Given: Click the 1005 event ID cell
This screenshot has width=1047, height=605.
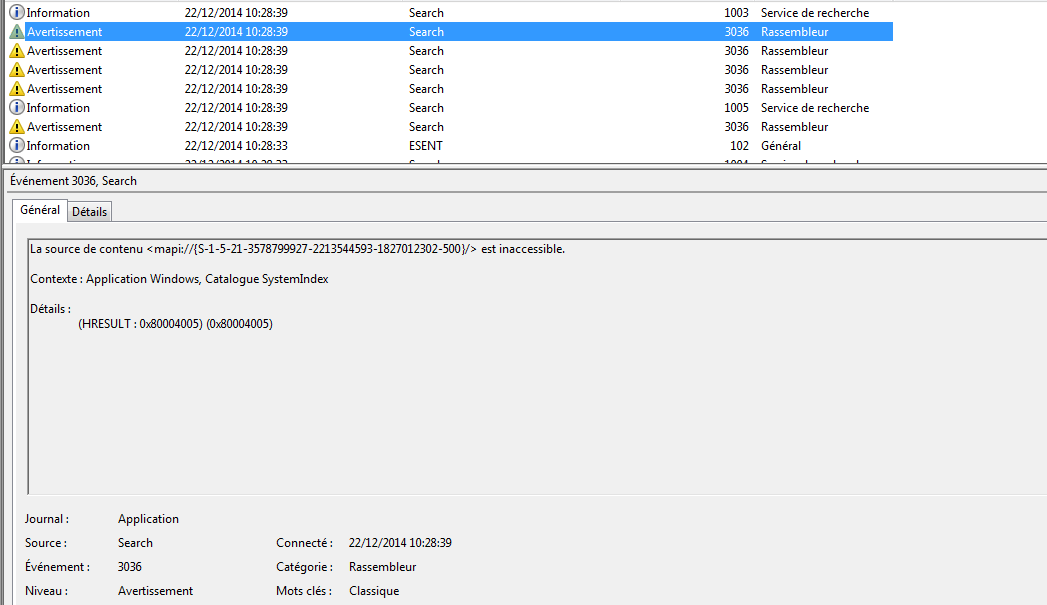Looking at the screenshot, I should [x=736, y=108].
